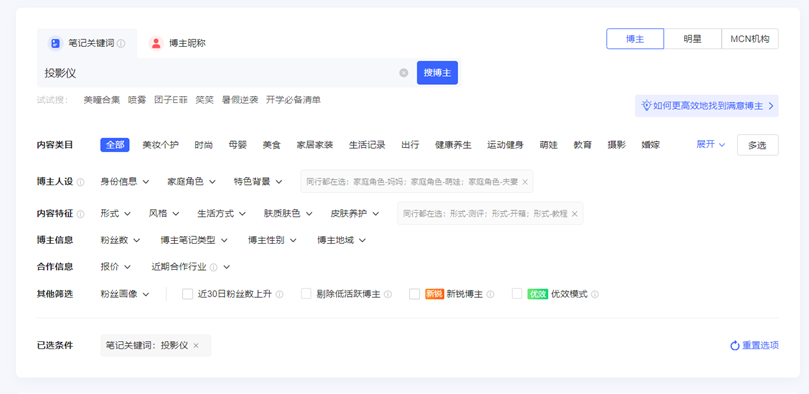The width and height of the screenshot is (809, 394).
Task: Click info icon after 近30日粉丝数上升
Action: pyautogui.click(x=280, y=294)
